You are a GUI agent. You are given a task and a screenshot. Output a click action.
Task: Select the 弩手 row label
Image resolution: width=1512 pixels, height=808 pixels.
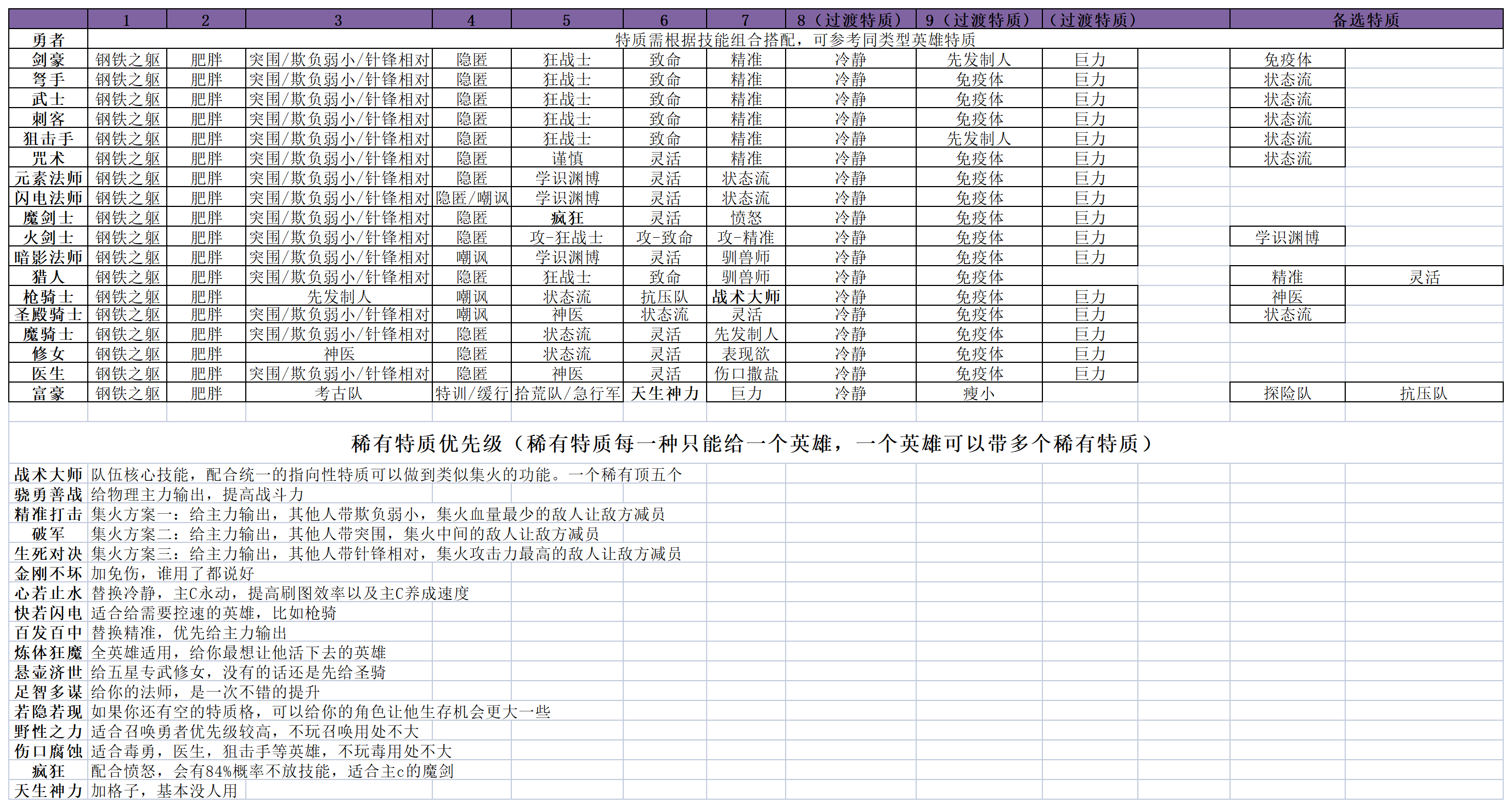coord(48,79)
